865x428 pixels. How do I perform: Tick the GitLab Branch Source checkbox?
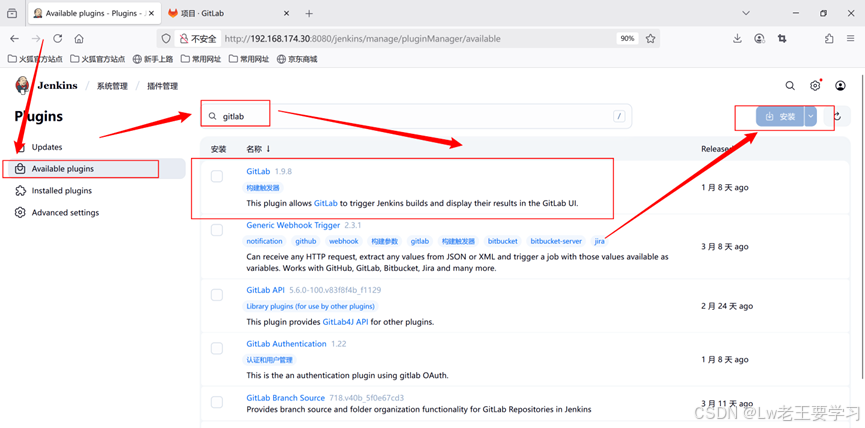pos(217,403)
